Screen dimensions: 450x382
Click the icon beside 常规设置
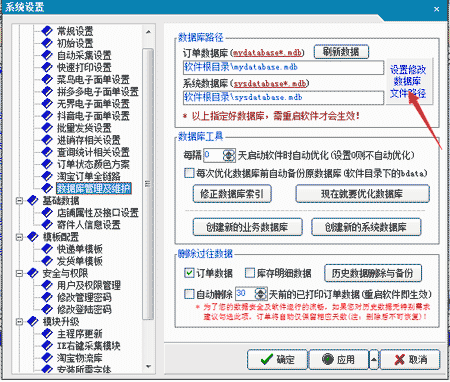coord(47,31)
